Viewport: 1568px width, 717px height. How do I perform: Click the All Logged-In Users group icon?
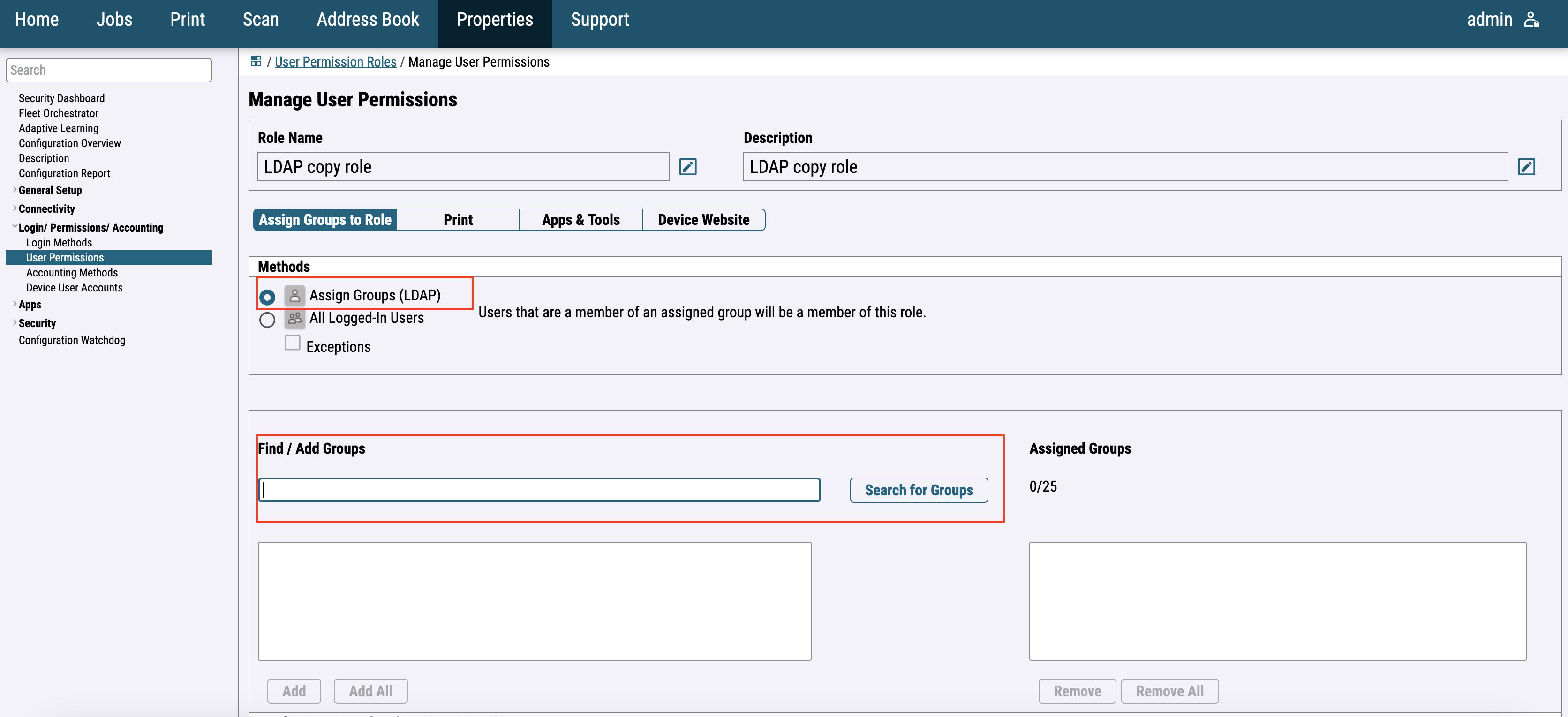pos(294,318)
